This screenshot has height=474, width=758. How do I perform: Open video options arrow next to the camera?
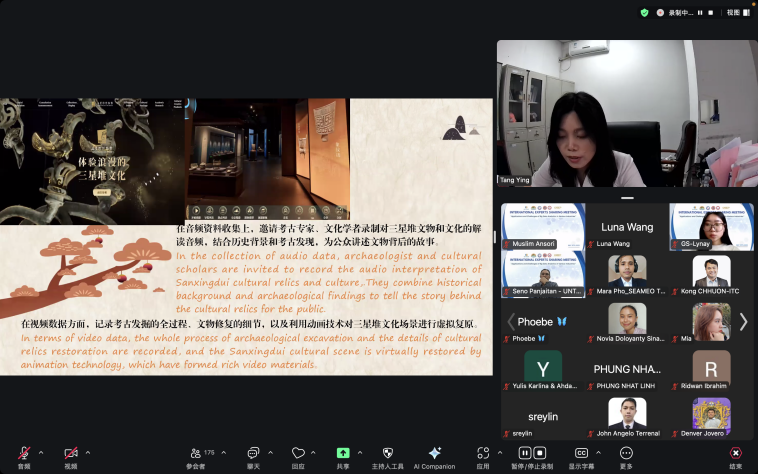86,450
